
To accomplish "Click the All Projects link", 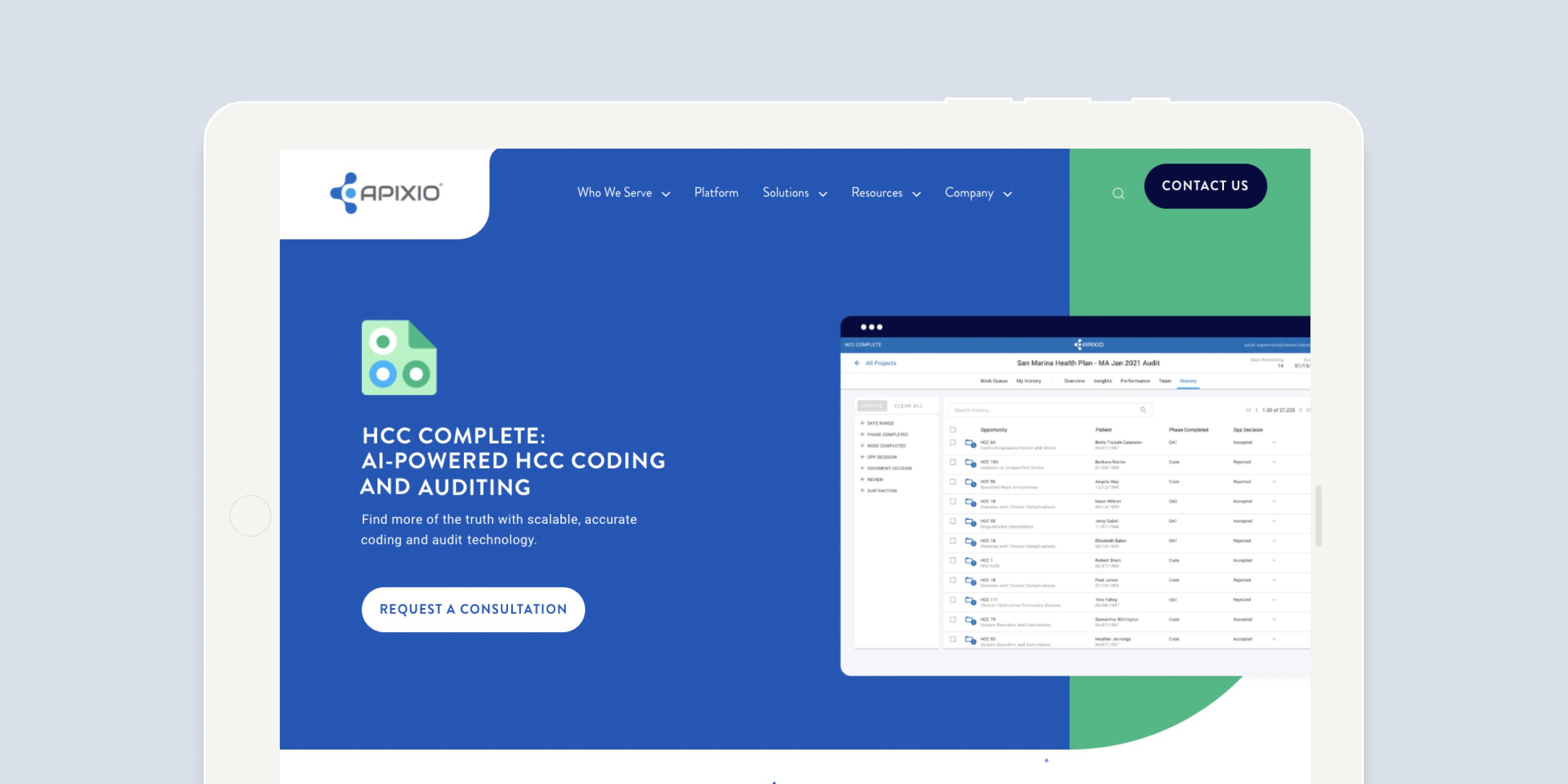I will tap(881, 363).
